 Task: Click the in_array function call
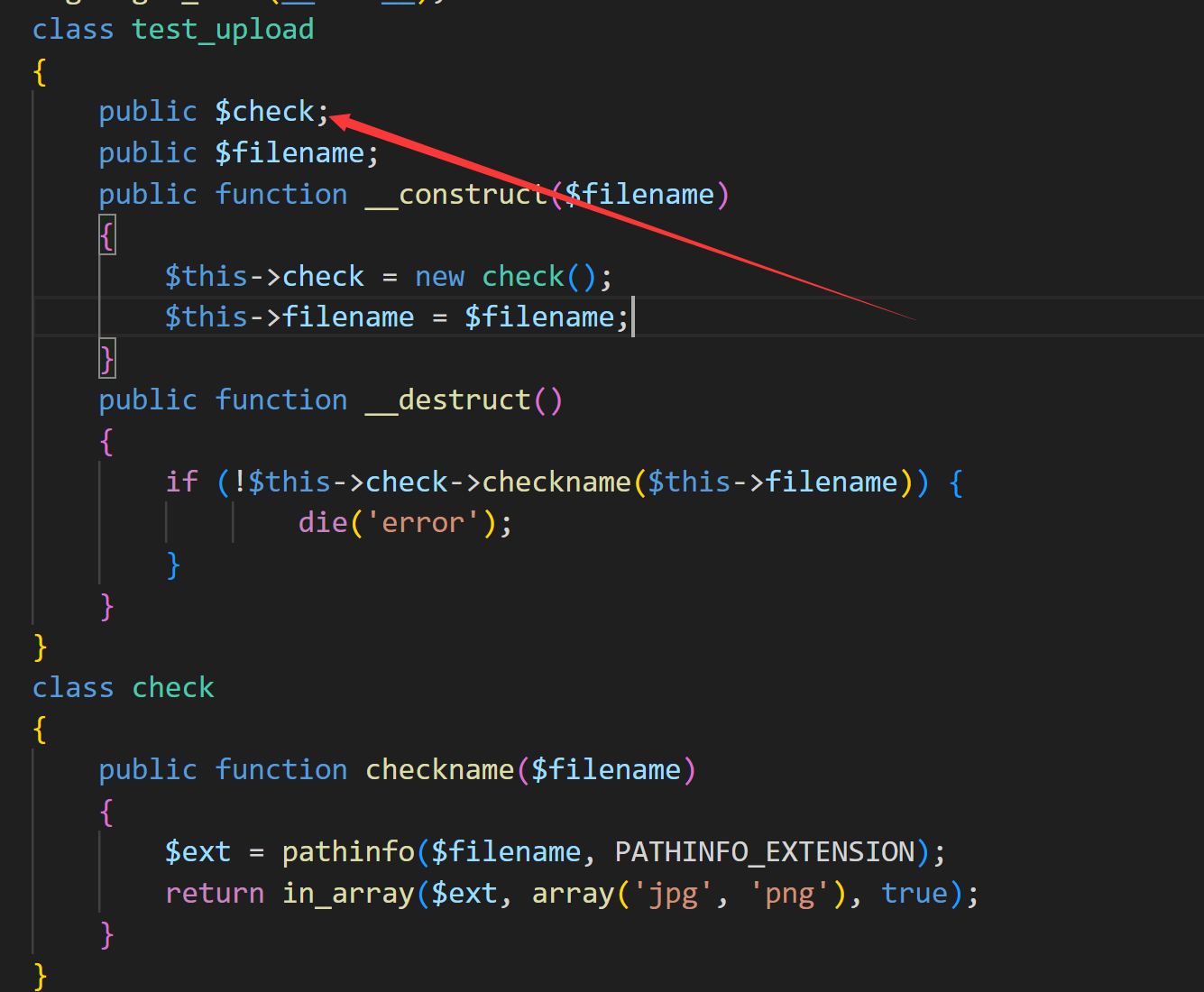point(347,894)
